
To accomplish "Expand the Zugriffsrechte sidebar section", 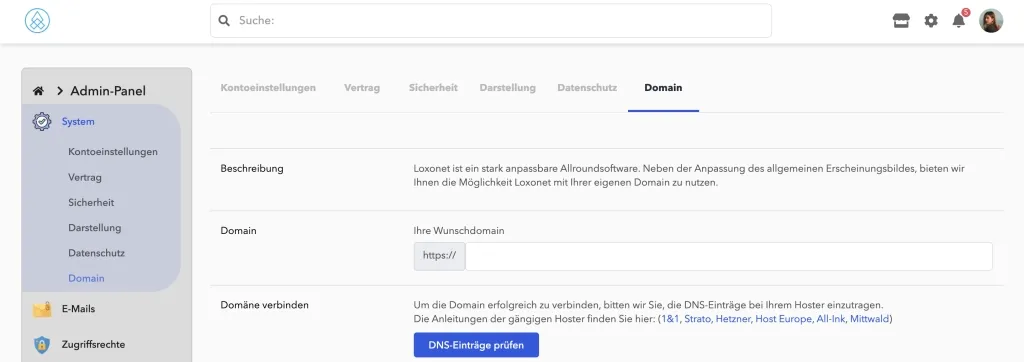I will click(x=93, y=344).
